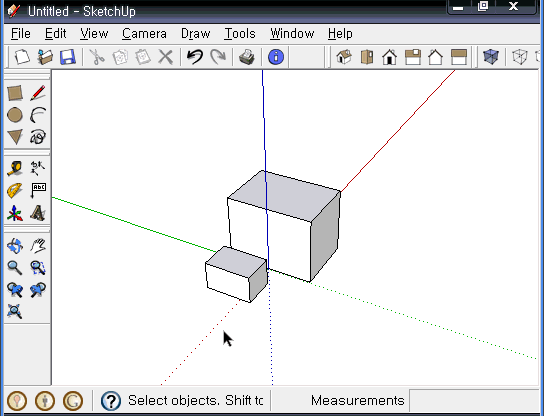Select the Pan hand tool
This screenshot has height=416, width=544.
coord(38,246)
